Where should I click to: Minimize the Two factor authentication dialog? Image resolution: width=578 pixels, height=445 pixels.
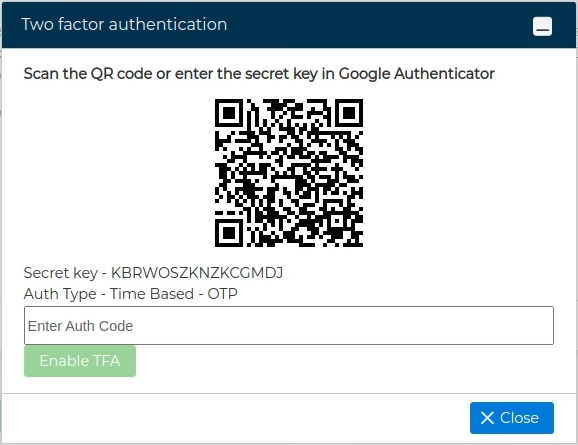coord(542,27)
